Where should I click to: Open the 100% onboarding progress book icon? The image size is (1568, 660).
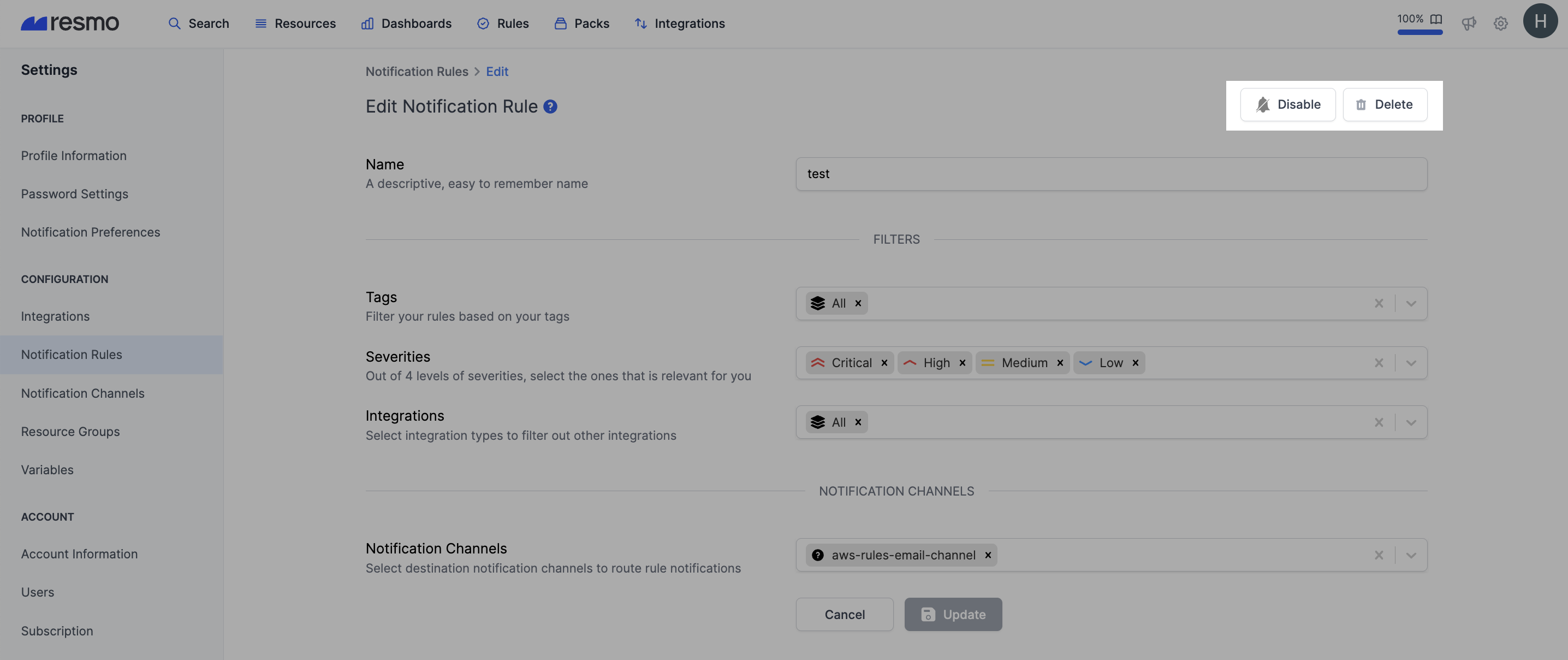click(1436, 19)
